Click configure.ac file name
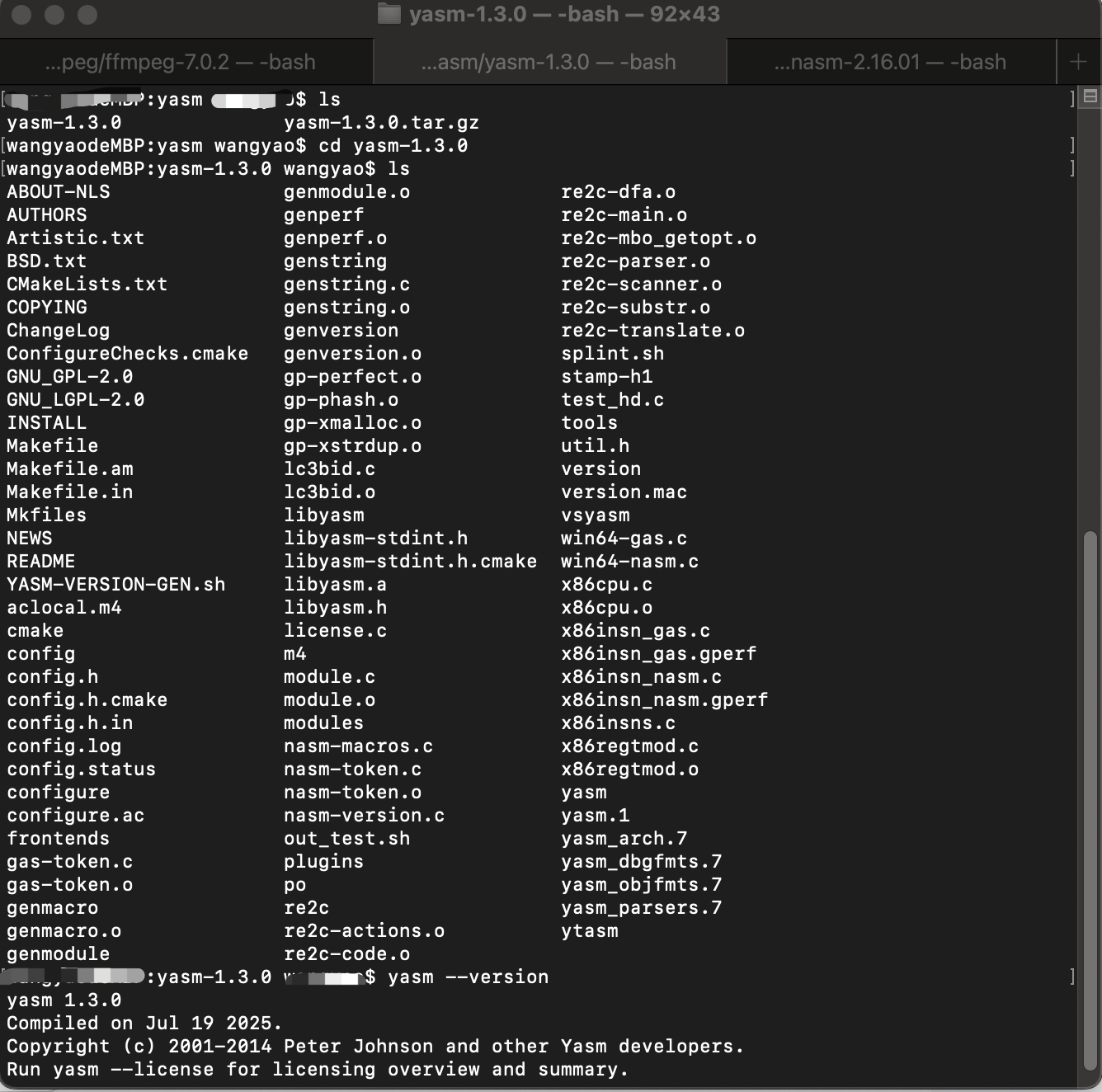 pos(76,815)
